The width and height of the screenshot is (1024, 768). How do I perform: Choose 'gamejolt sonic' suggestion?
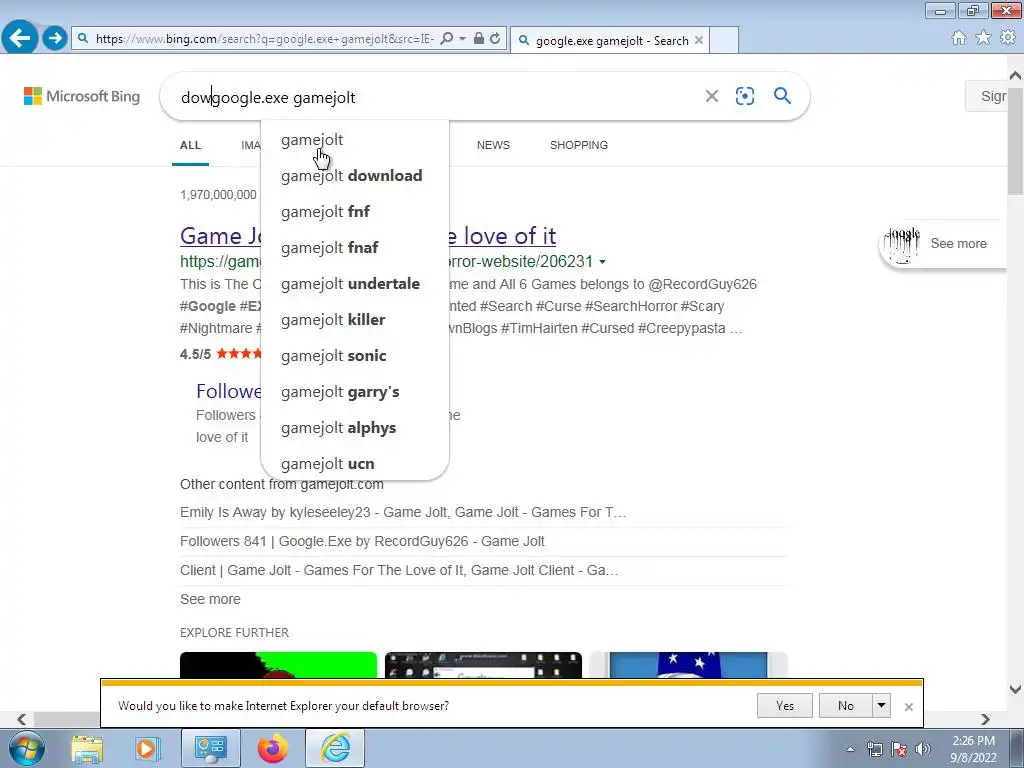[x=355, y=355]
